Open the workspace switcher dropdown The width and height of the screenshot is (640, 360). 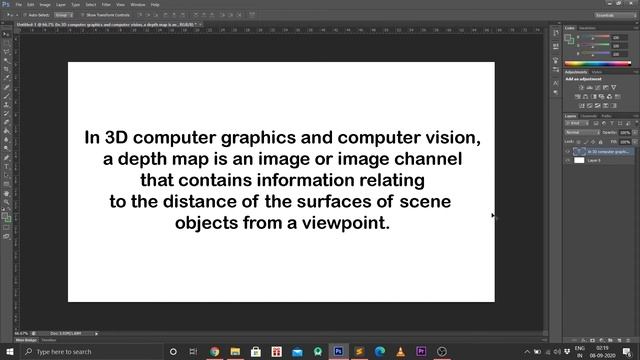point(615,15)
